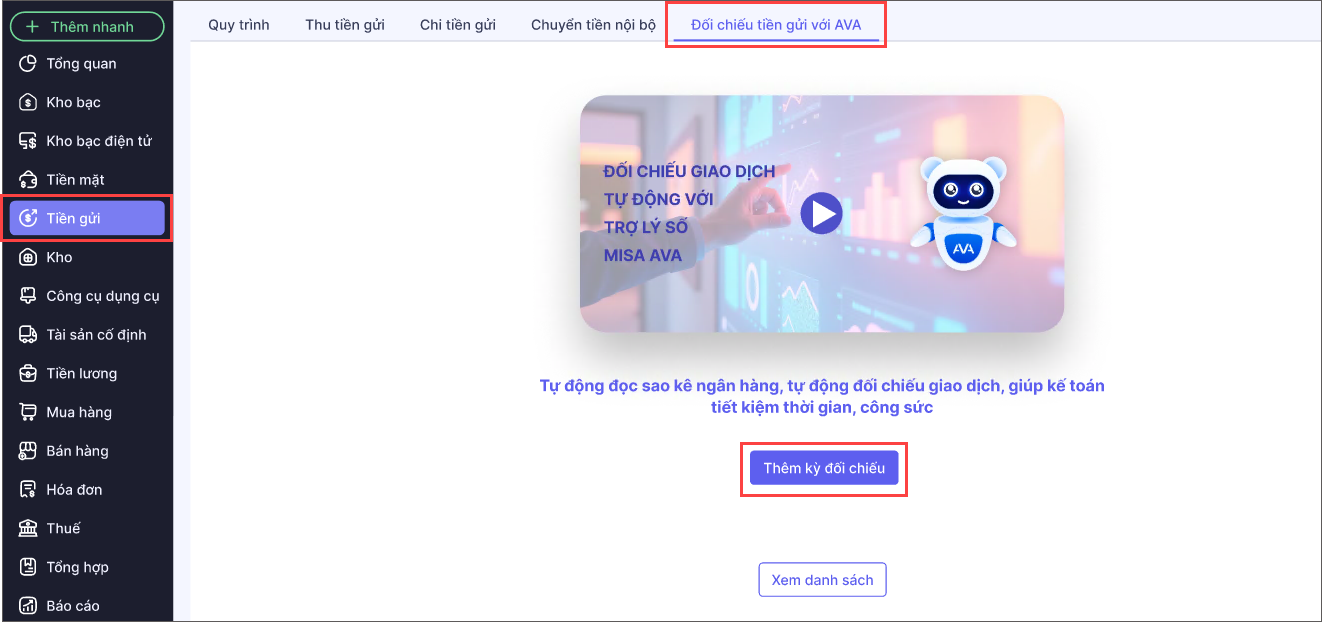This screenshot has width=1322, height=622.
Task: Click the Hóa đơn invoice icon
Action: [28, 490]
